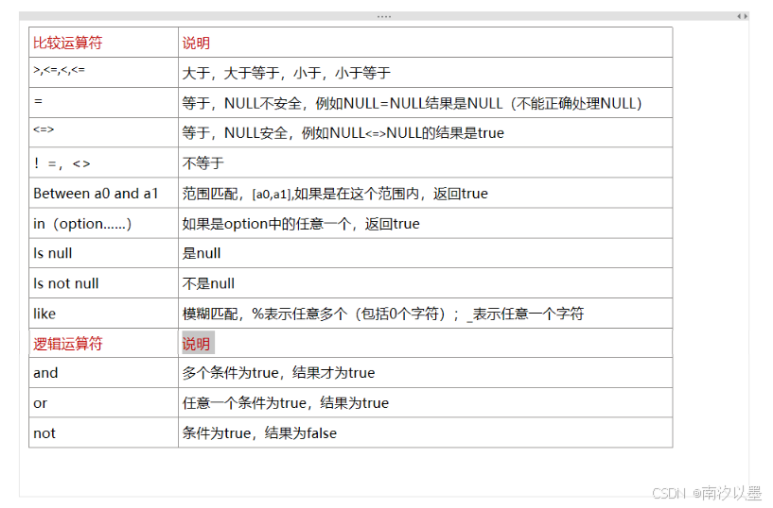Click the dotted grip handle on the top bar
Screen dimensions: 773x508
point(384,17)
